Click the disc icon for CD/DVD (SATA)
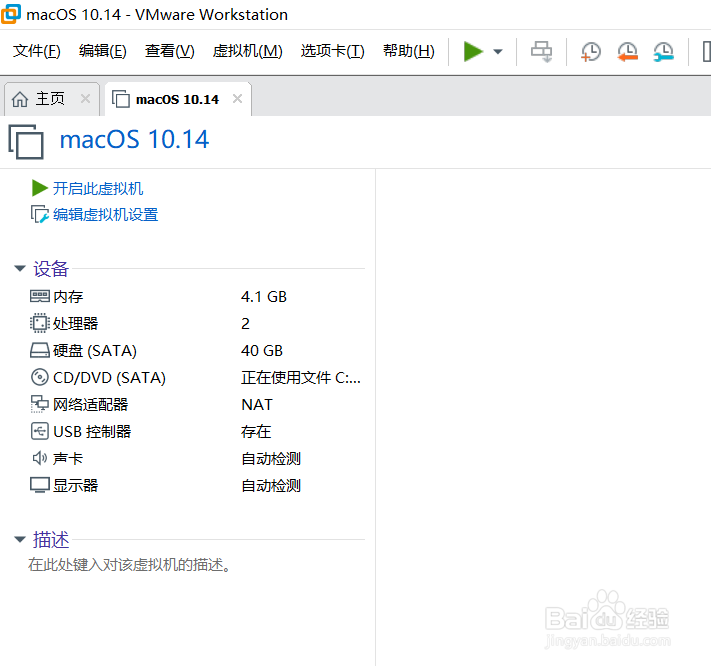This screenshot has height=666, width=711. (x=39, y=377)
